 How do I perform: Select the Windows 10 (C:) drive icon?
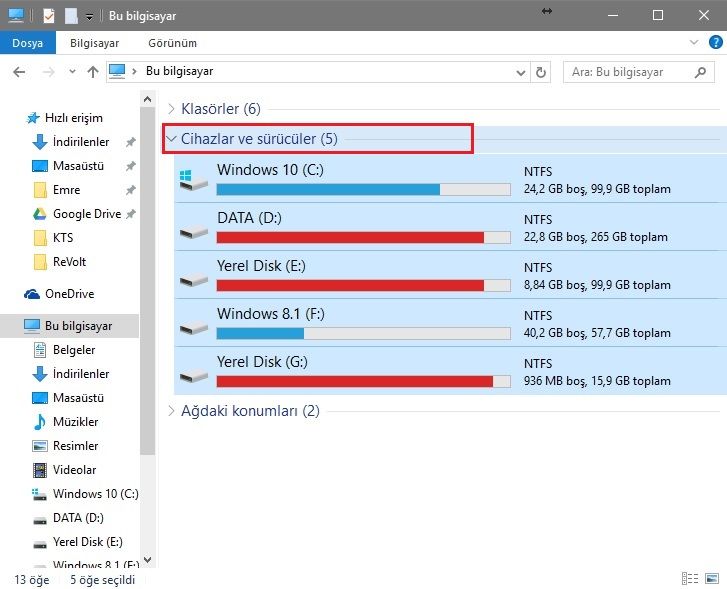point(193,180)
